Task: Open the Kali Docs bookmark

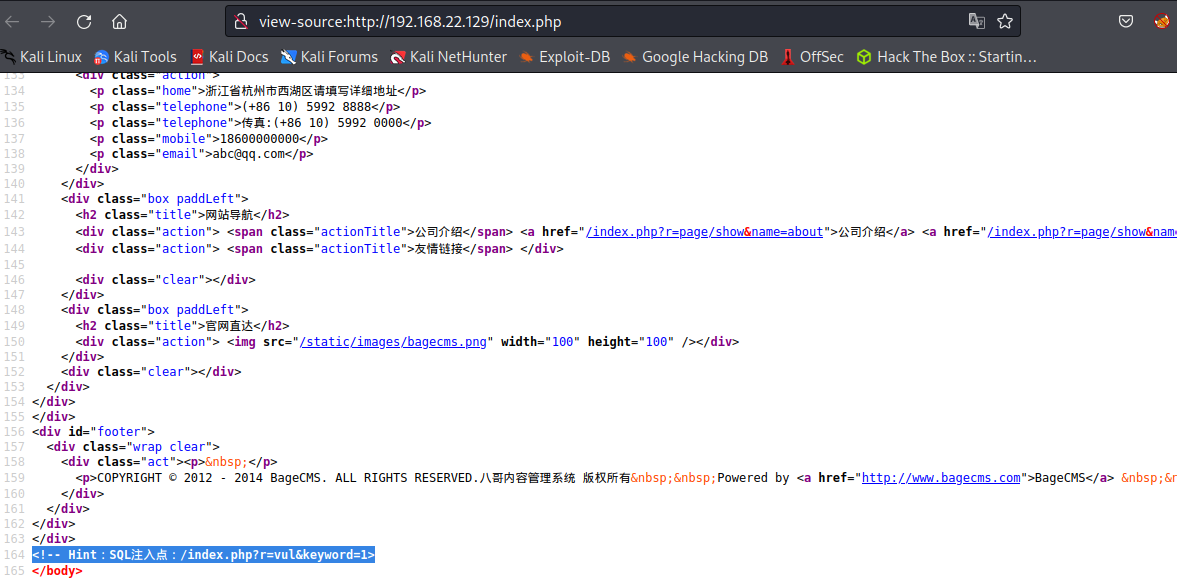Action: 229,57
